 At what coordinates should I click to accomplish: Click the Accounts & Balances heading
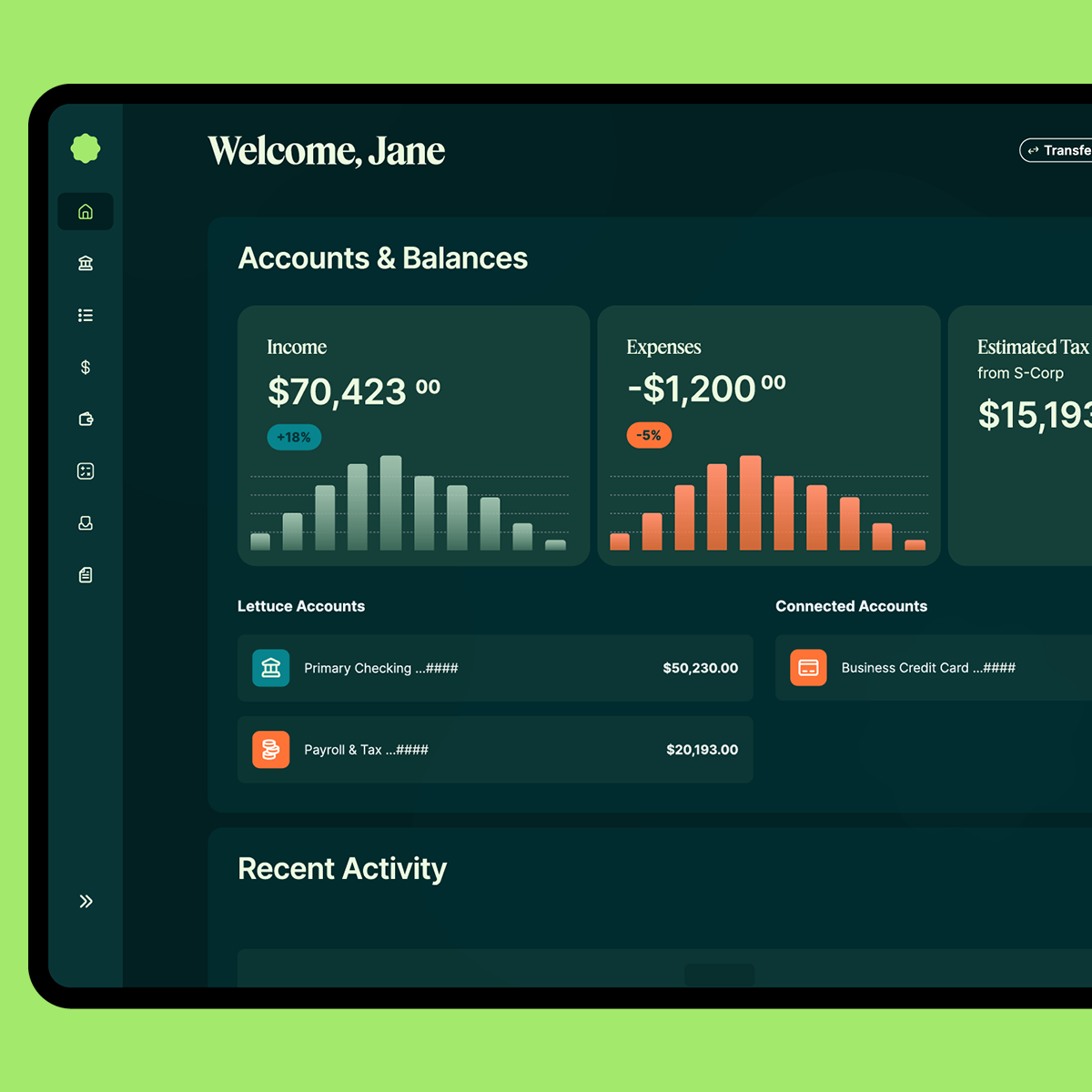tap(383, 258)
